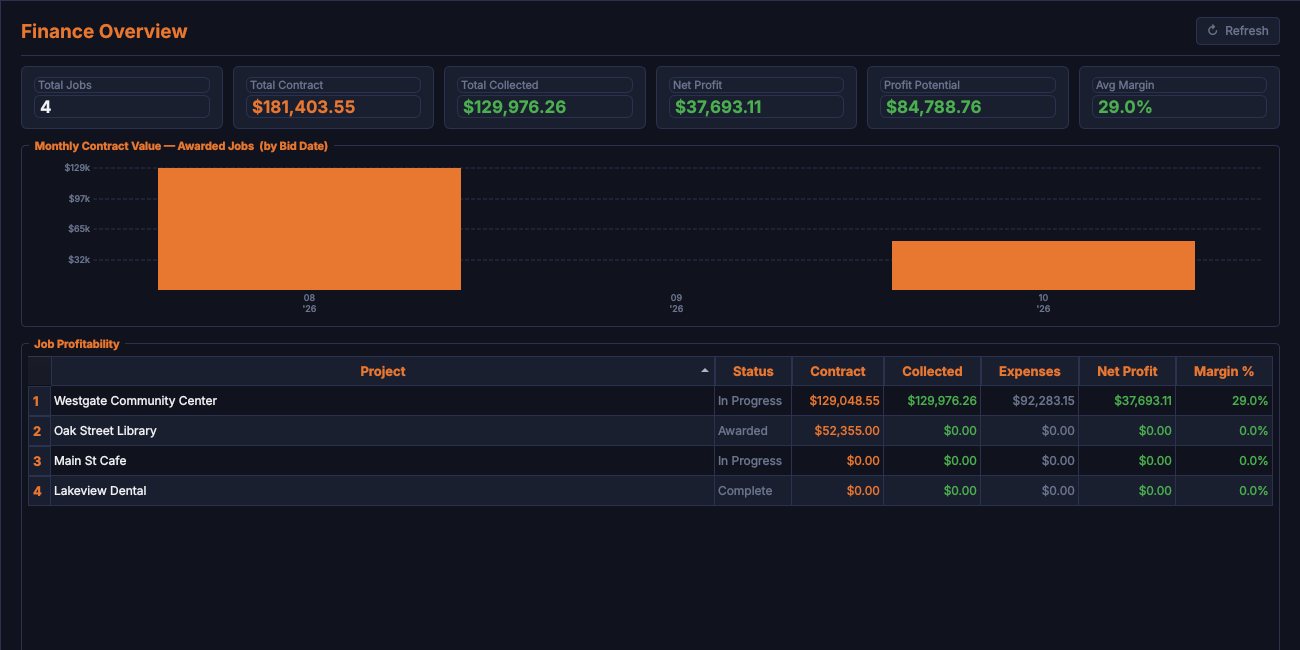Click the $92,283.15 expenses cell
Image resolution: width=1300 pixels, height=650 pixels.
[1029, 401]
